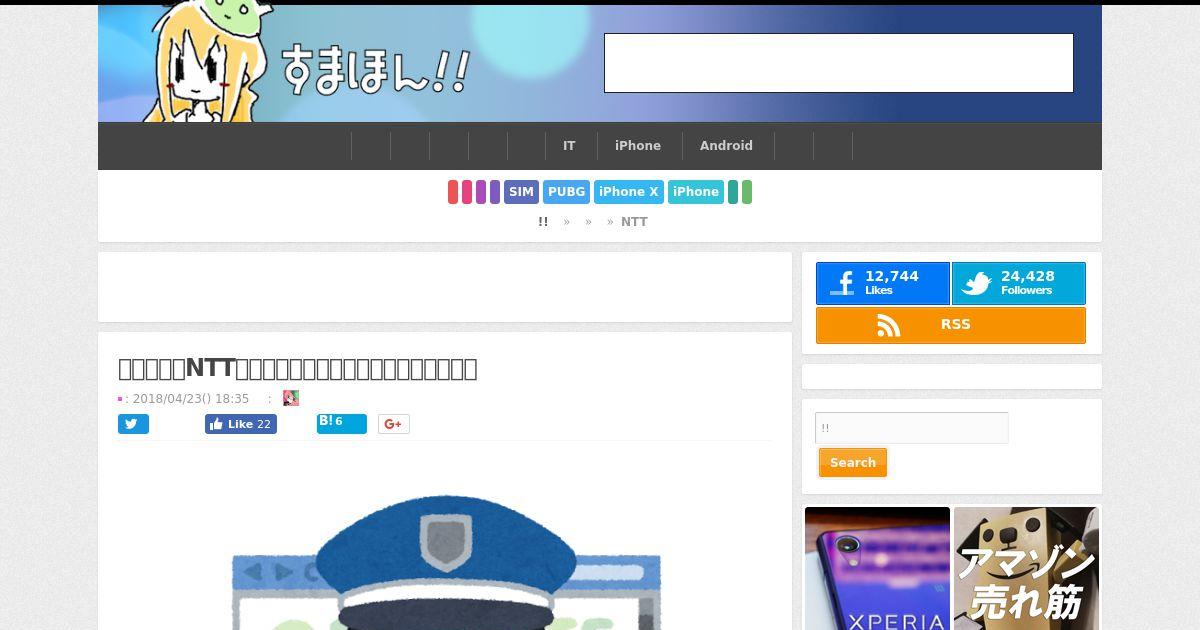Open the iPhone navigation menu item

point(638,146)
